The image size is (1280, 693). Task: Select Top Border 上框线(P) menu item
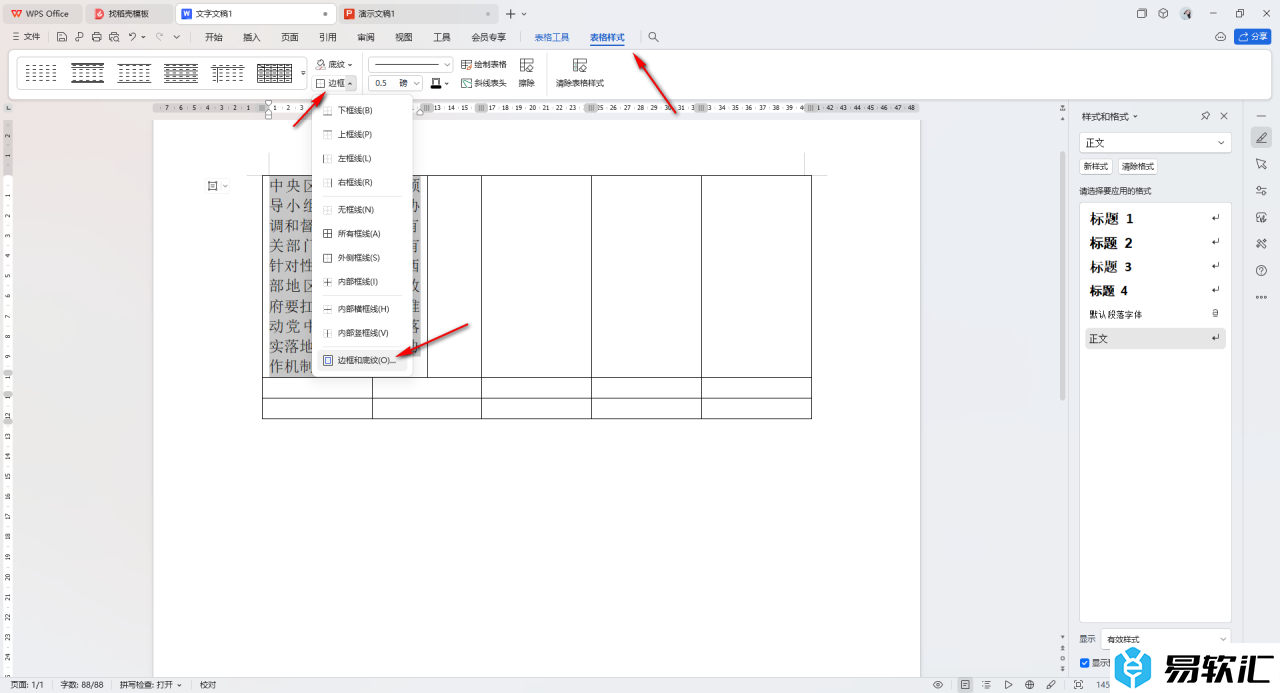(362, 134)
